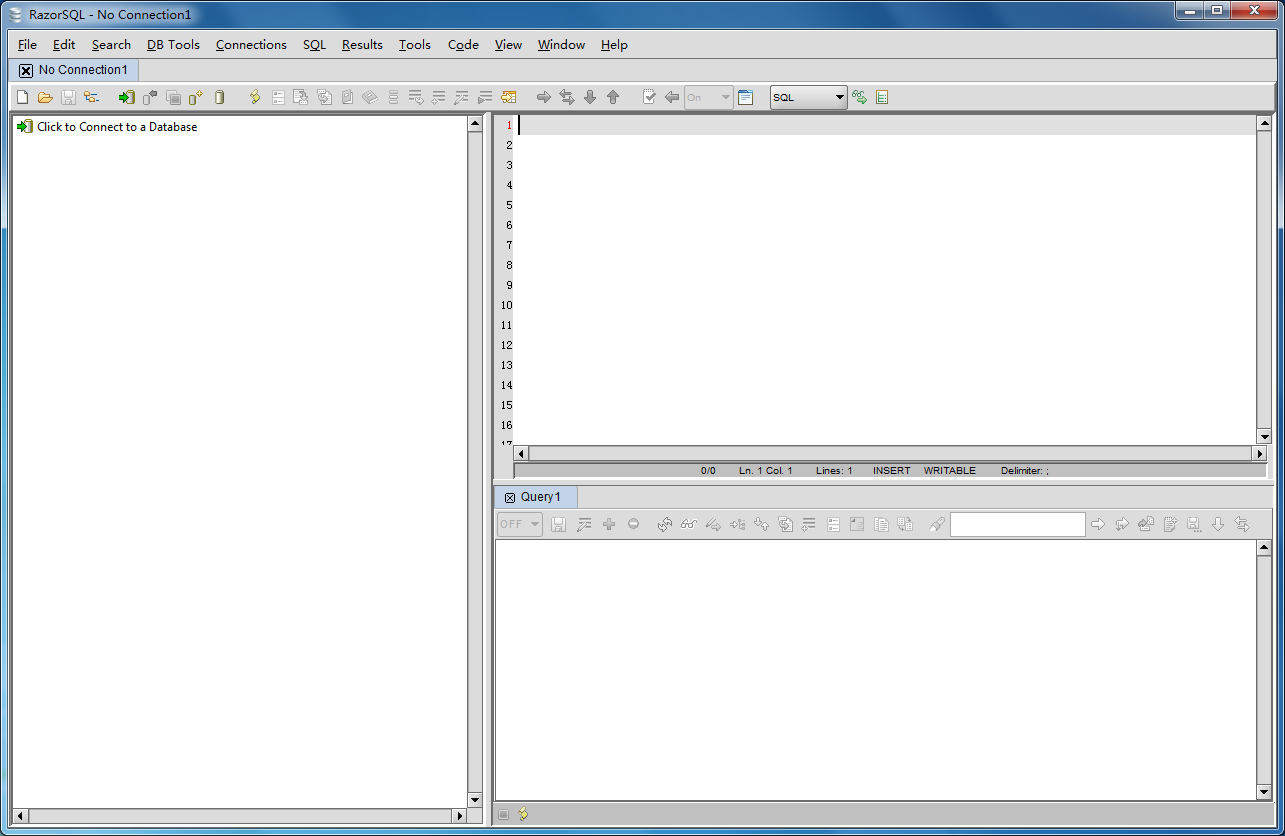Click the right arrow icon after results search field
Viewport: 1285px width, 836px height.
point(1097,524)
